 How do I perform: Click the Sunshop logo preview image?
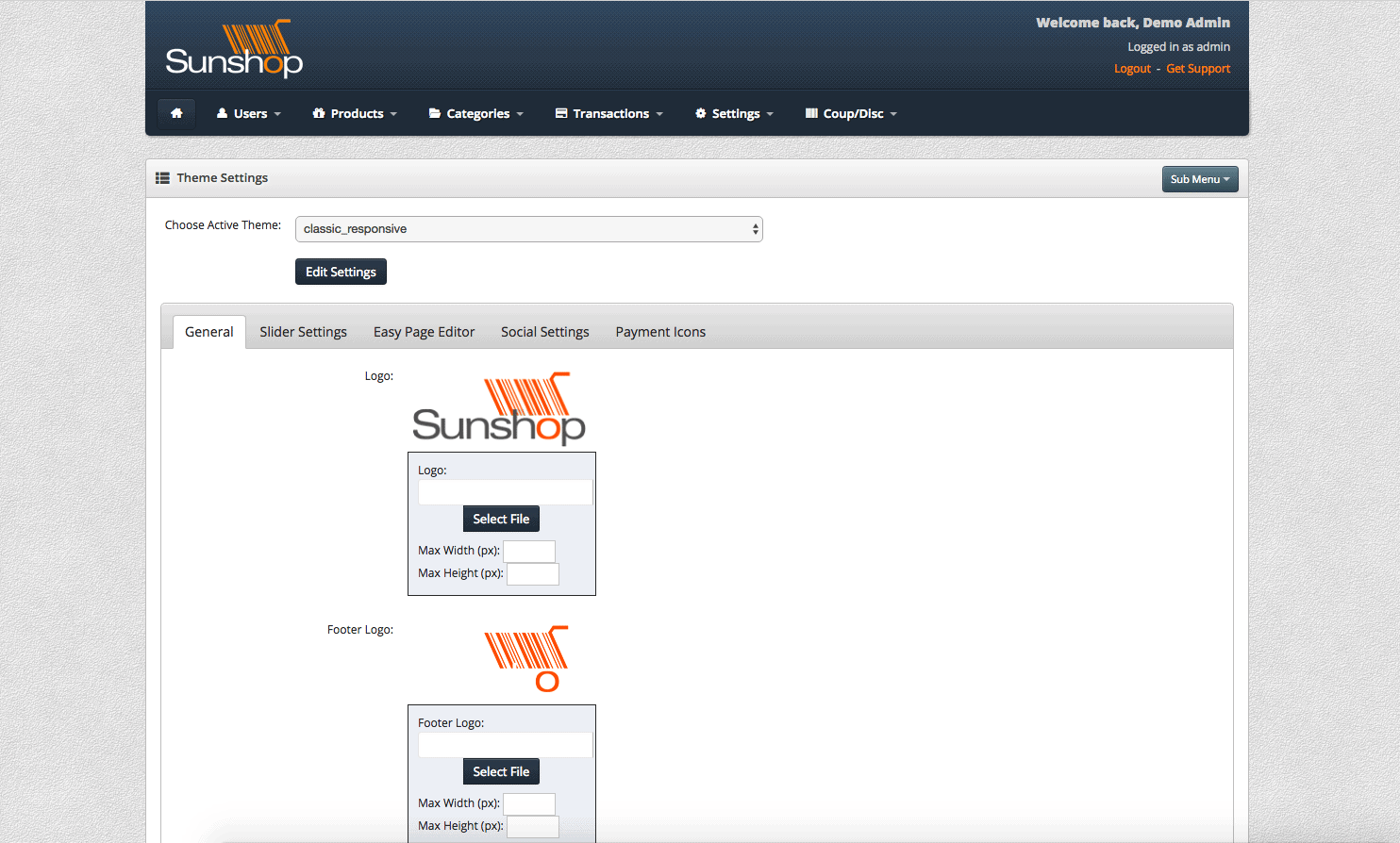[499, 408]
